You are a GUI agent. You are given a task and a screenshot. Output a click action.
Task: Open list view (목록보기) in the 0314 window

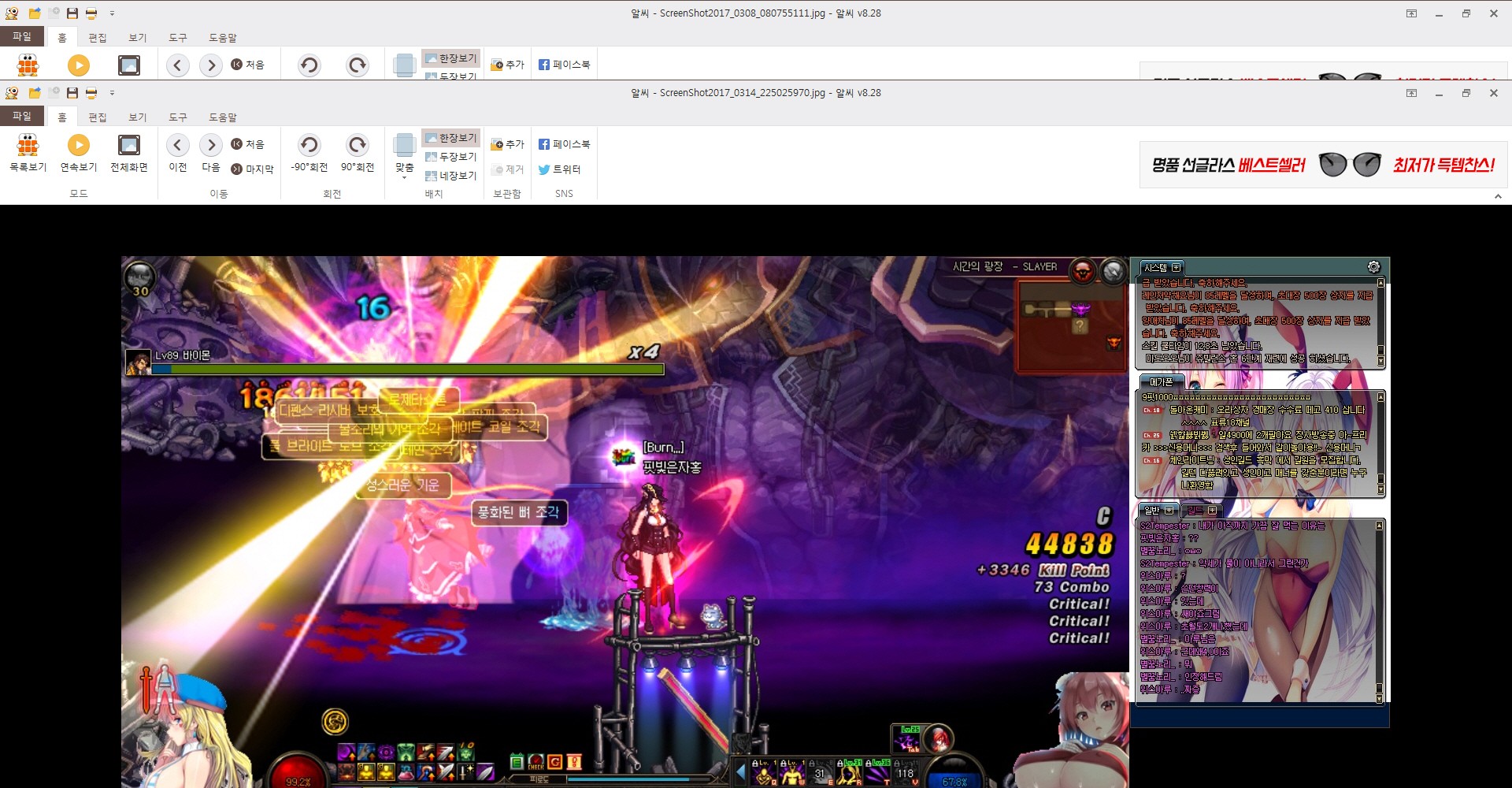point(28,153)
